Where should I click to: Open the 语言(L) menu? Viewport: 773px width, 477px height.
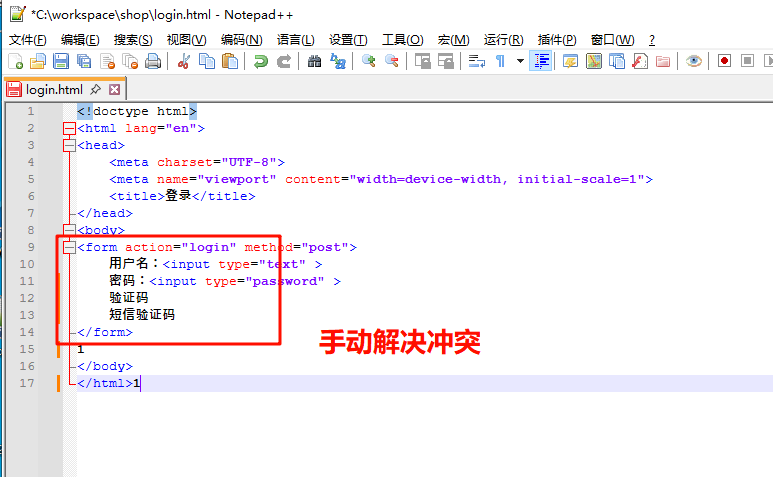click(x=295, y=40)
